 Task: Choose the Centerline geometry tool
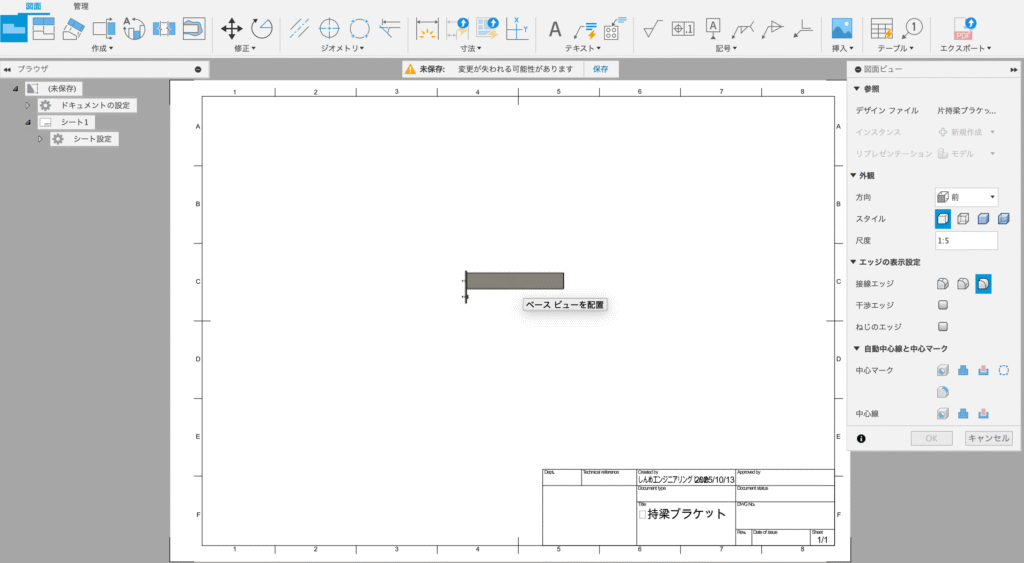[299, 29]
